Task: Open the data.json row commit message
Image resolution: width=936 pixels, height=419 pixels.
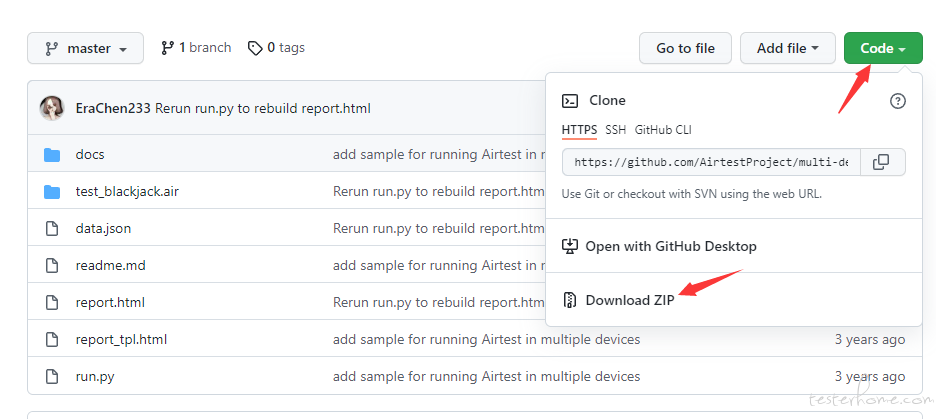Action: [x=439, y=229]
